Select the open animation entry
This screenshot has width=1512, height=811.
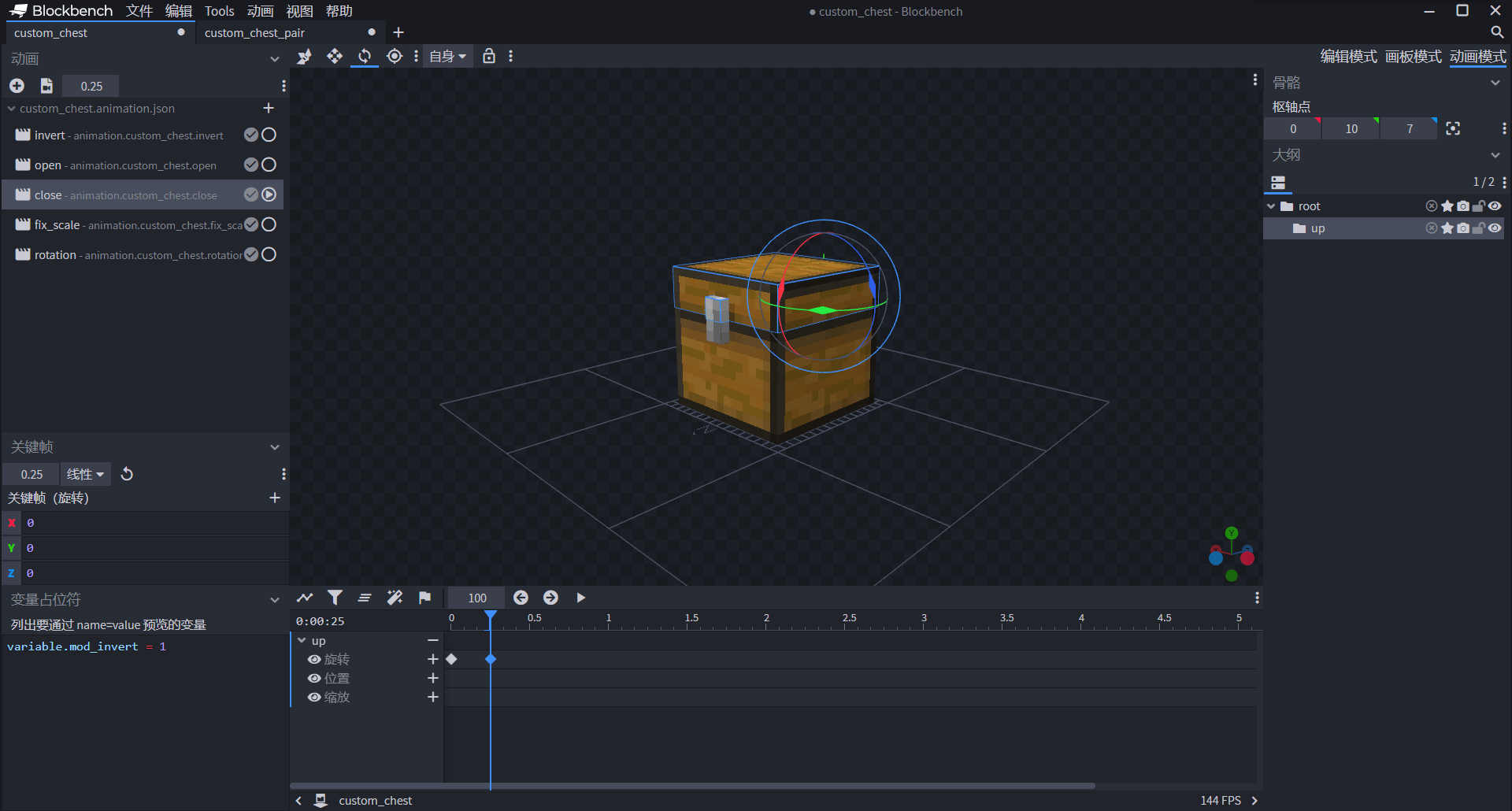tap(142, 165)
